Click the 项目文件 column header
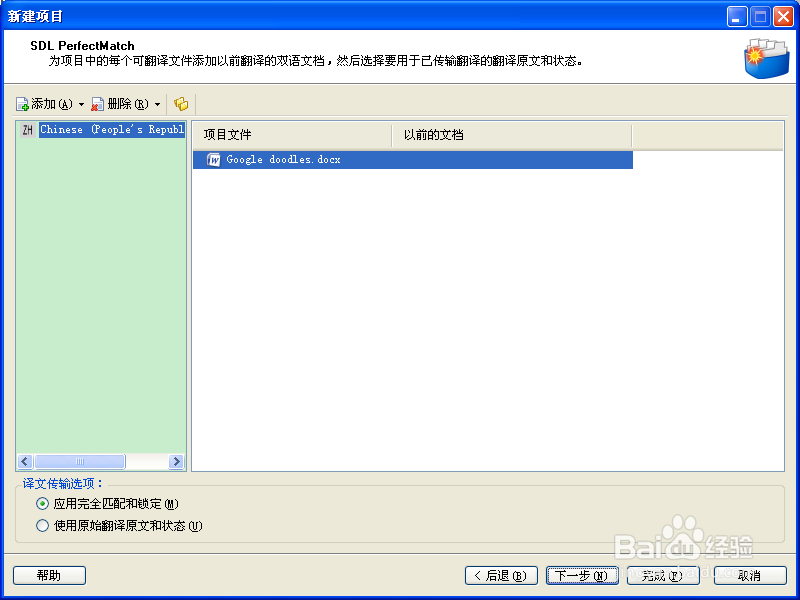 pos(292,135)
